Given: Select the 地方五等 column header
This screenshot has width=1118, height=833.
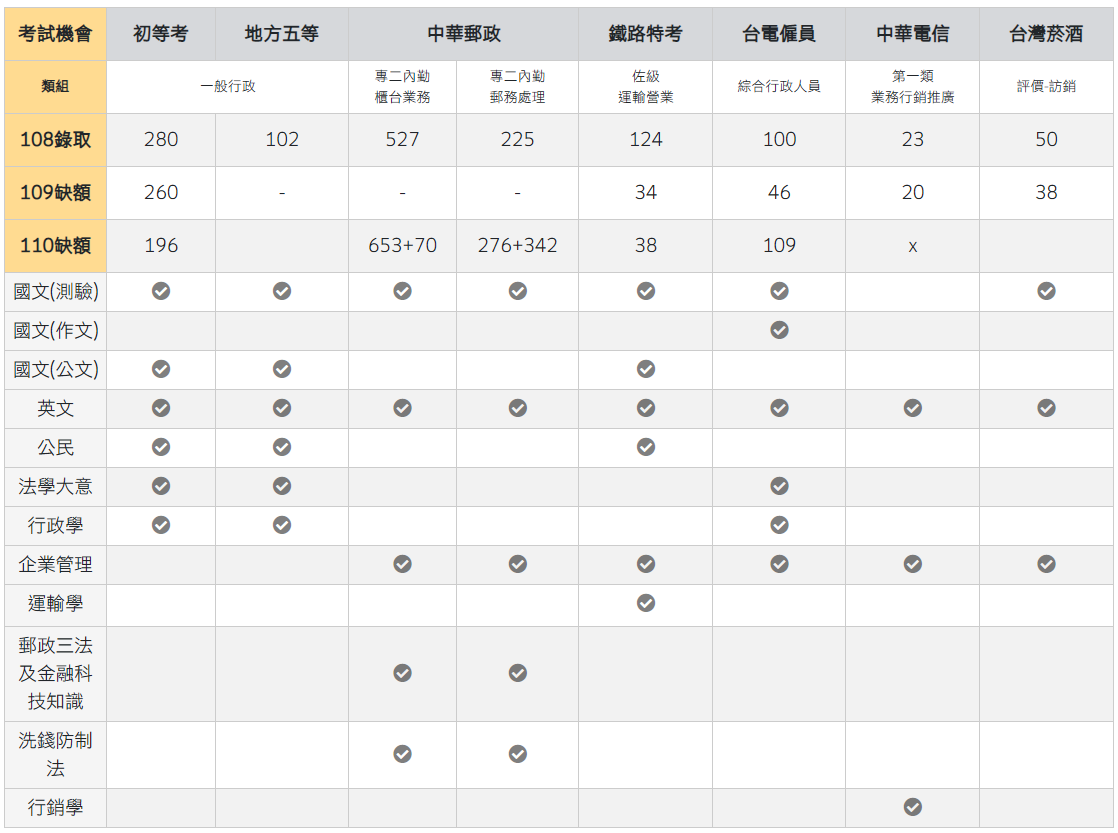Looking at the screenshot, I should coord(282,34).
